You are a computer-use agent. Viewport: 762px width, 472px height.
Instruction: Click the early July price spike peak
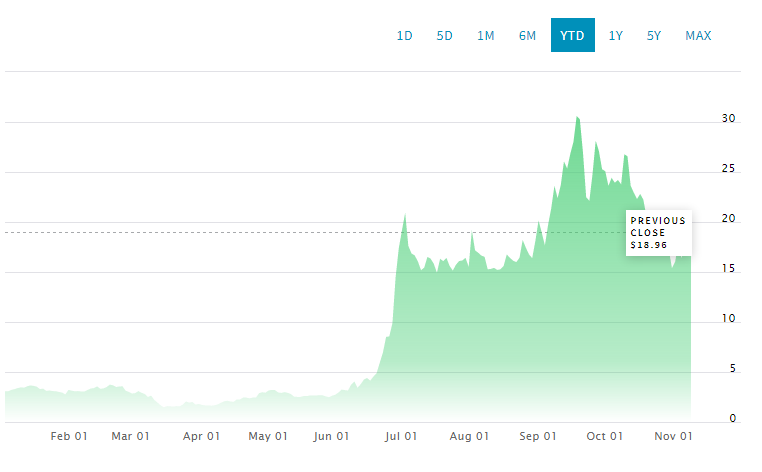[404, 215]
